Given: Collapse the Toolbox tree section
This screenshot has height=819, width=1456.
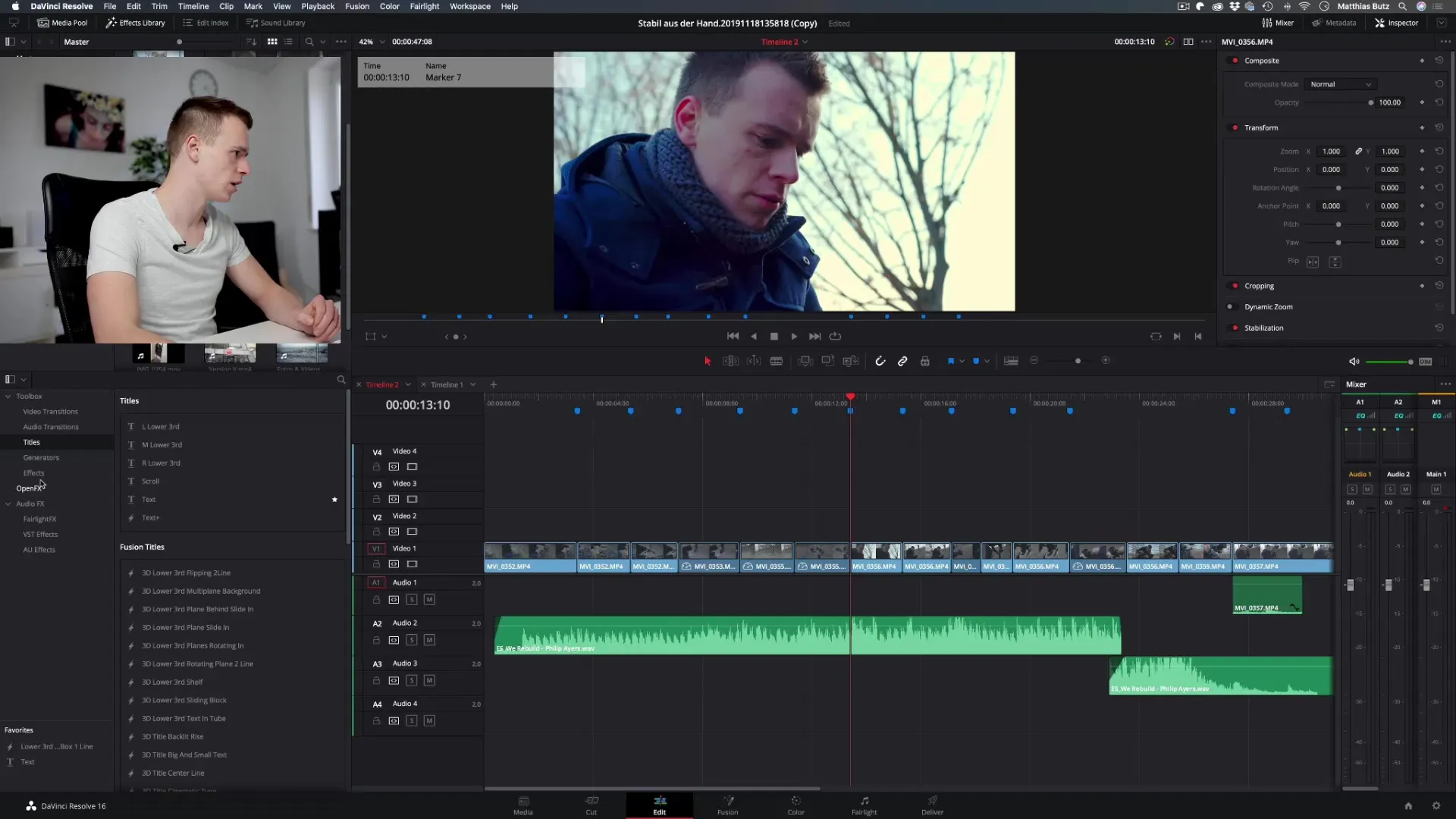Looking at the screenshot, I should pyautogui.click(x=8, y=396).
